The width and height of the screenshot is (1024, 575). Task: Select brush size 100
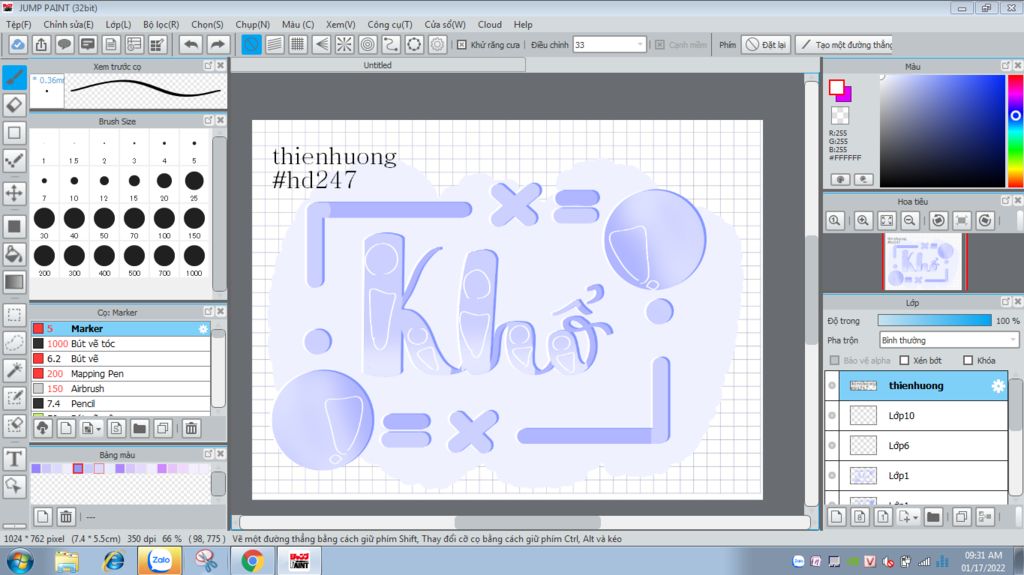[x=164, y=223]
